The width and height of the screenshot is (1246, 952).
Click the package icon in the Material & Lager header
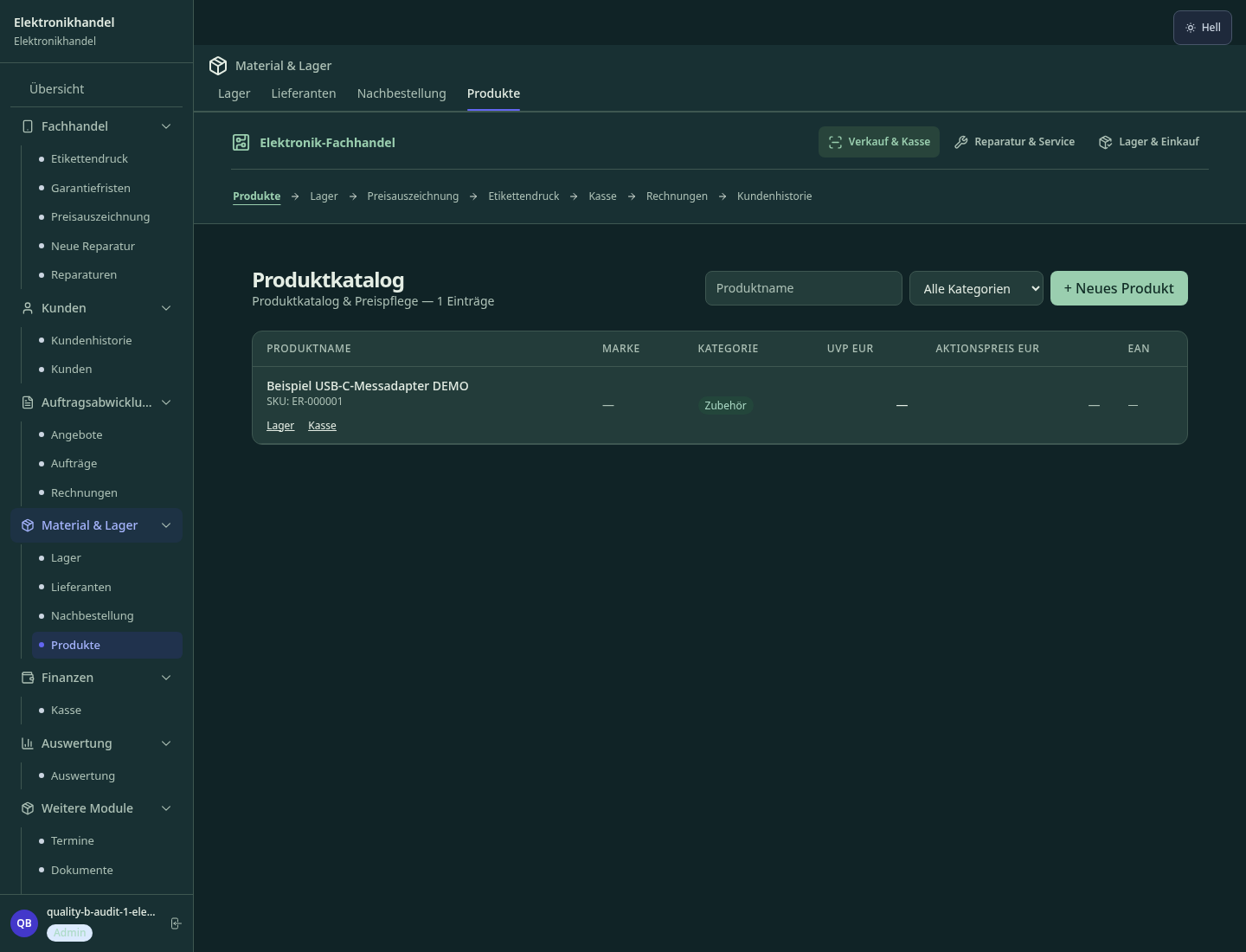(218, 66)
